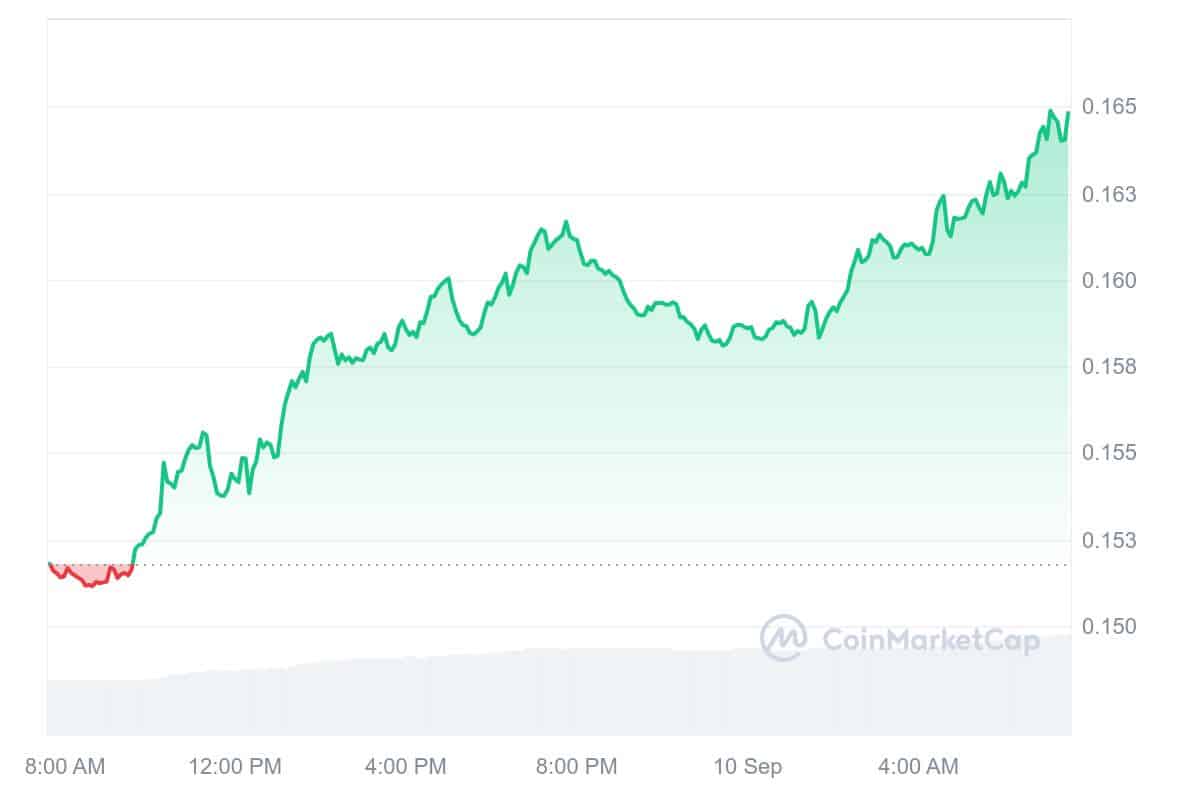
Task: Click the final endpoint of the green line
Action: coord(1068,113)
